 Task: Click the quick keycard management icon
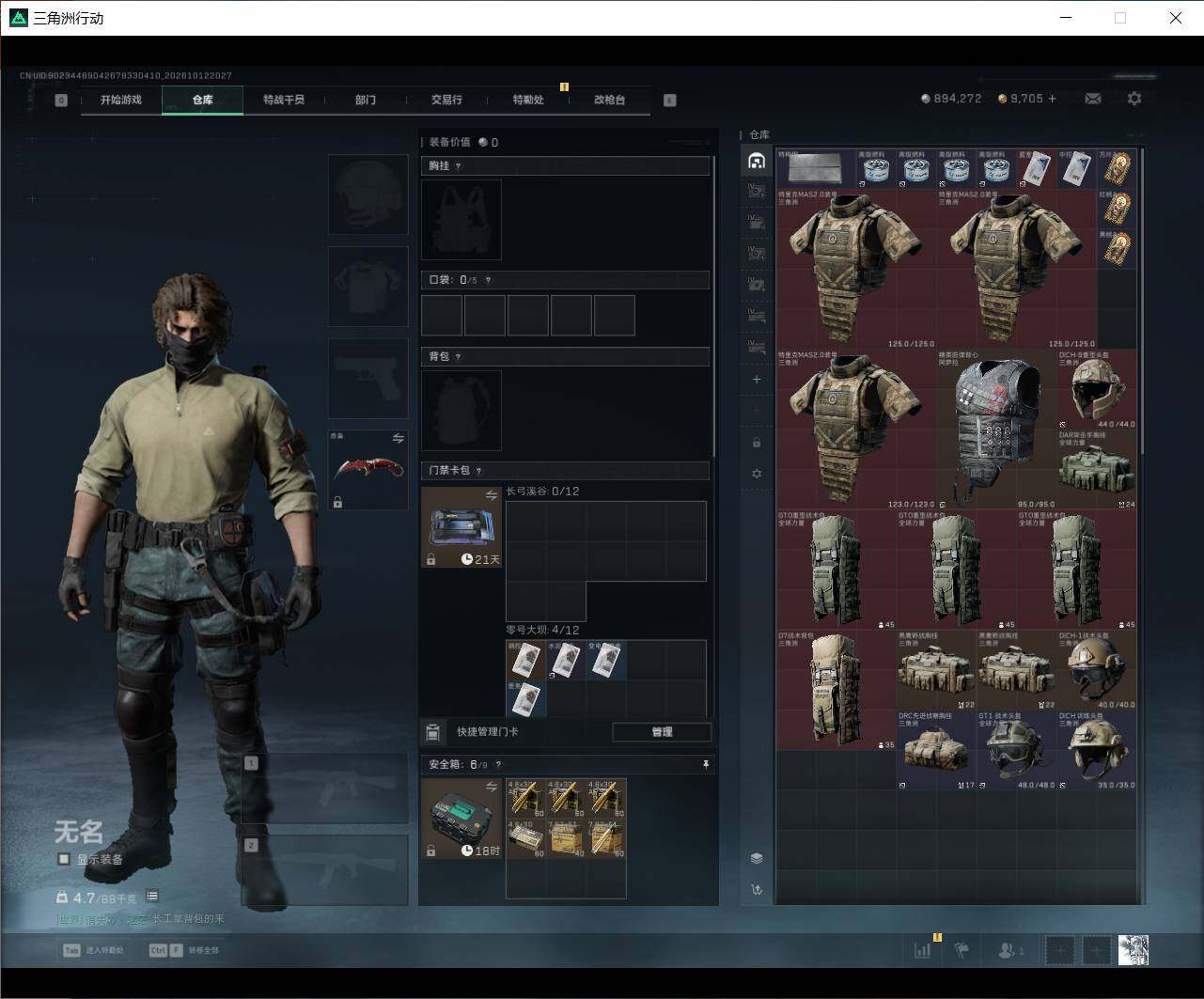(432, 732)
